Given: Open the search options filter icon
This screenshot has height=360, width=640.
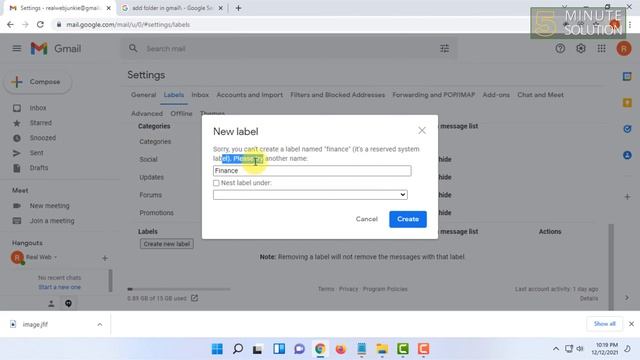Looking at the screenshot, I should point(444,49).
